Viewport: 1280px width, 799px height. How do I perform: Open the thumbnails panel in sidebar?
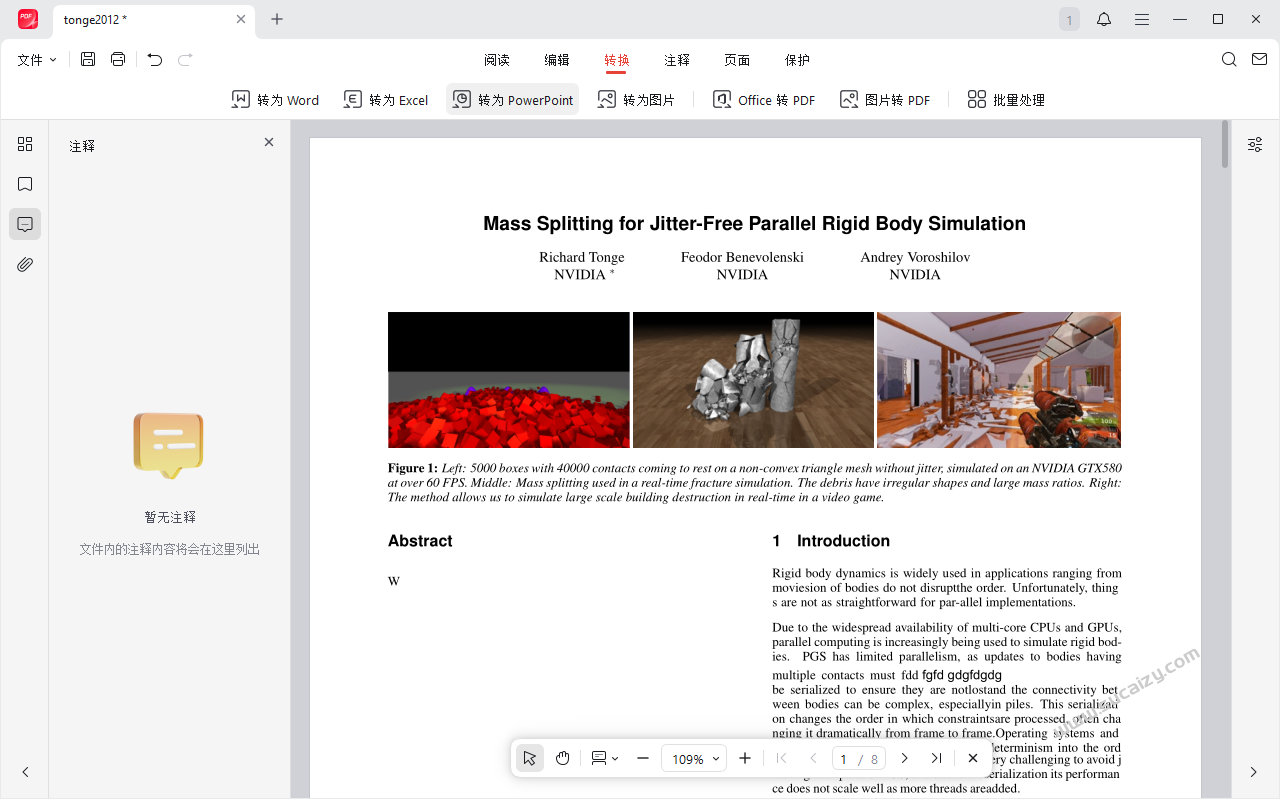25,144
